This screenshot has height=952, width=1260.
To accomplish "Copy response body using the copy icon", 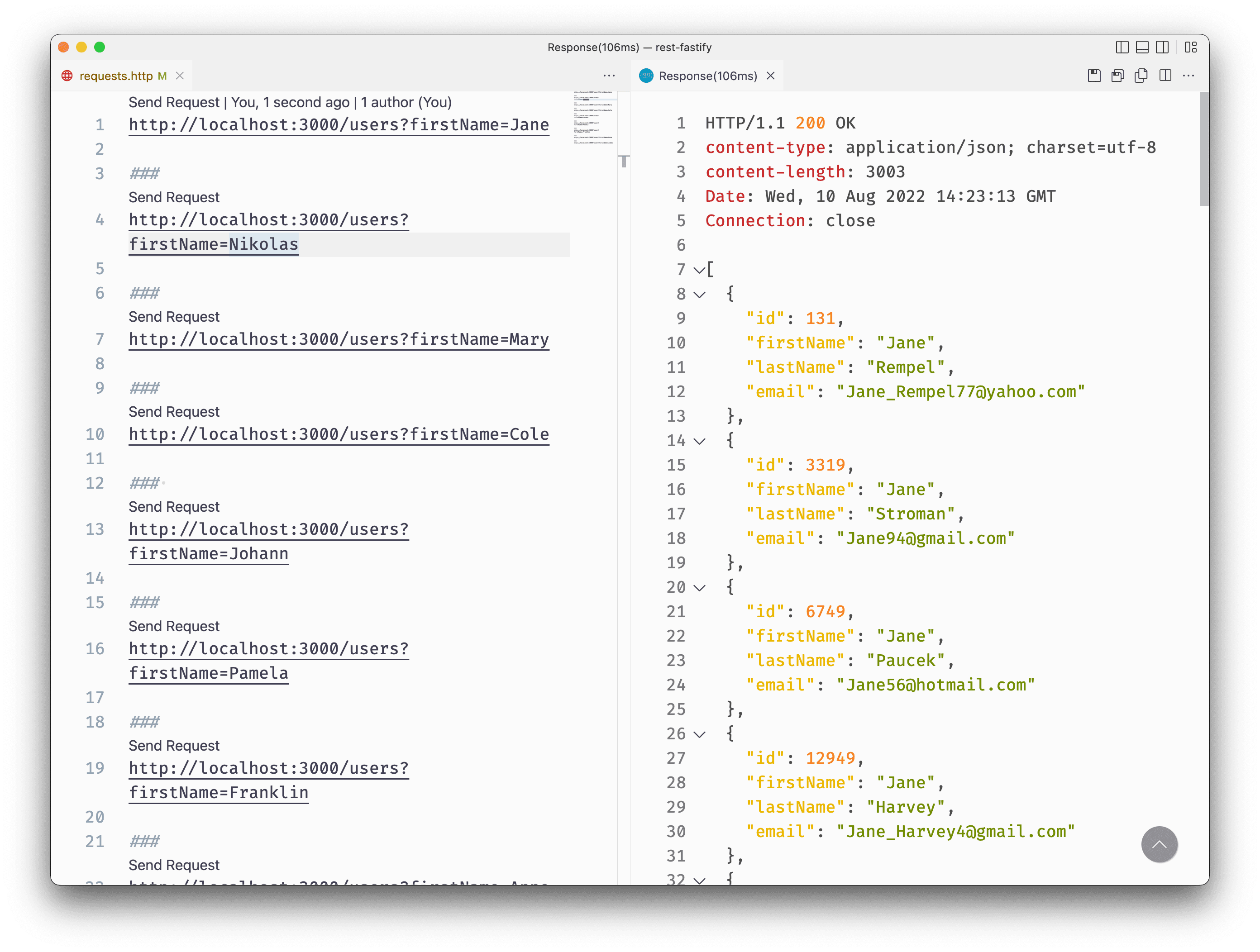I will (x=1141, y=76).
